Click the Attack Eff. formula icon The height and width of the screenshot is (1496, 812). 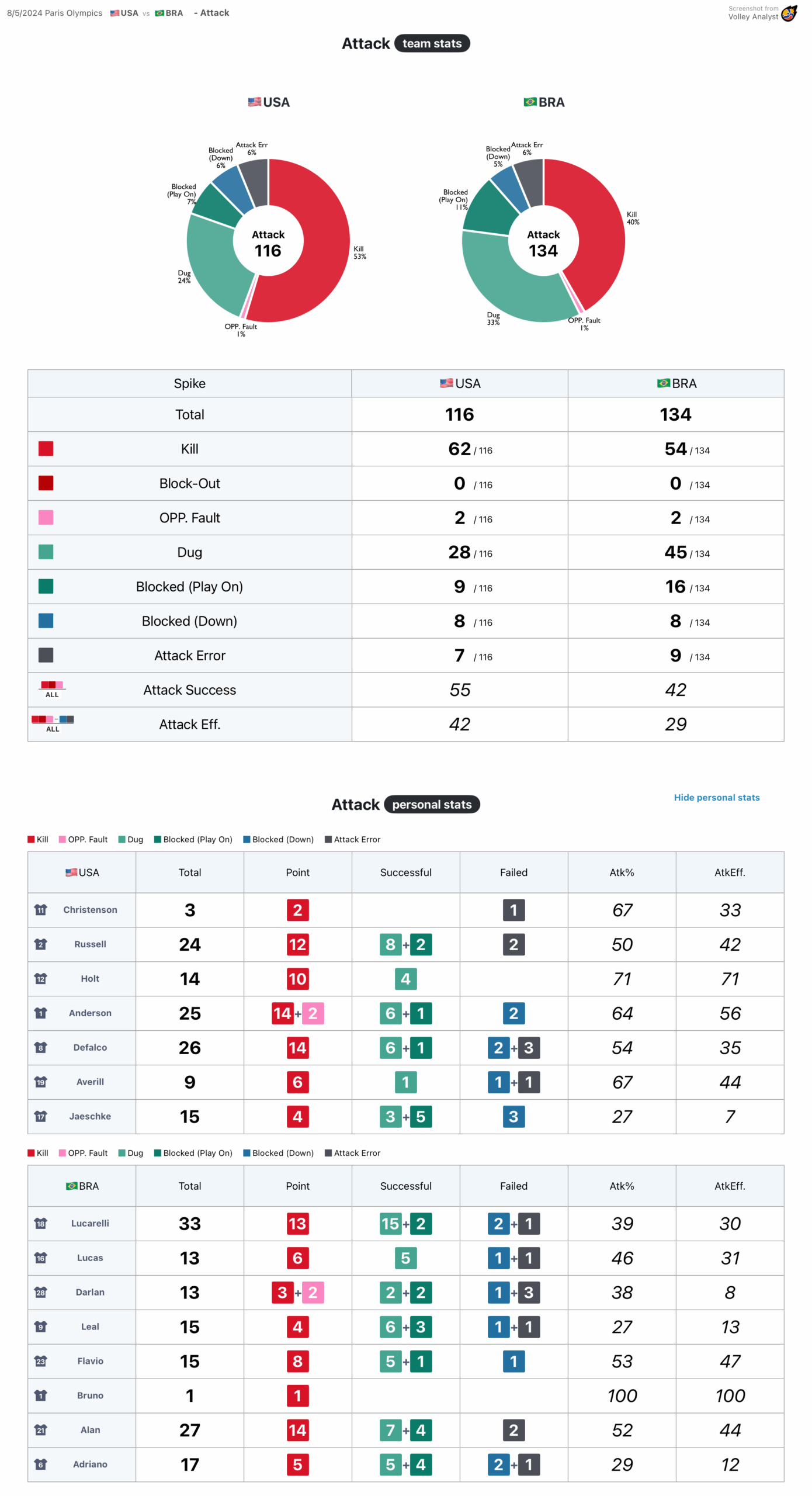tap(53, 722)
